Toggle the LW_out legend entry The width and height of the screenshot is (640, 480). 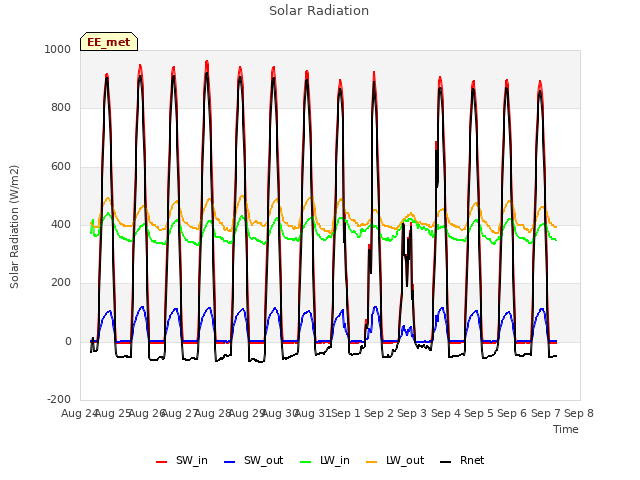395,460
